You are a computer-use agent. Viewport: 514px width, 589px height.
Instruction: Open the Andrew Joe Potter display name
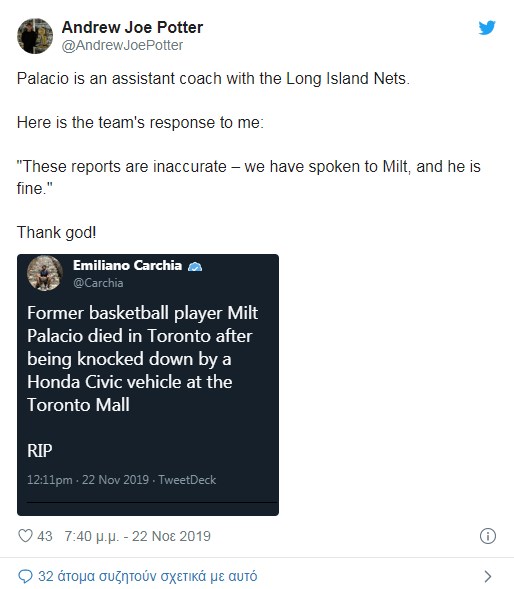coord(132,27)
